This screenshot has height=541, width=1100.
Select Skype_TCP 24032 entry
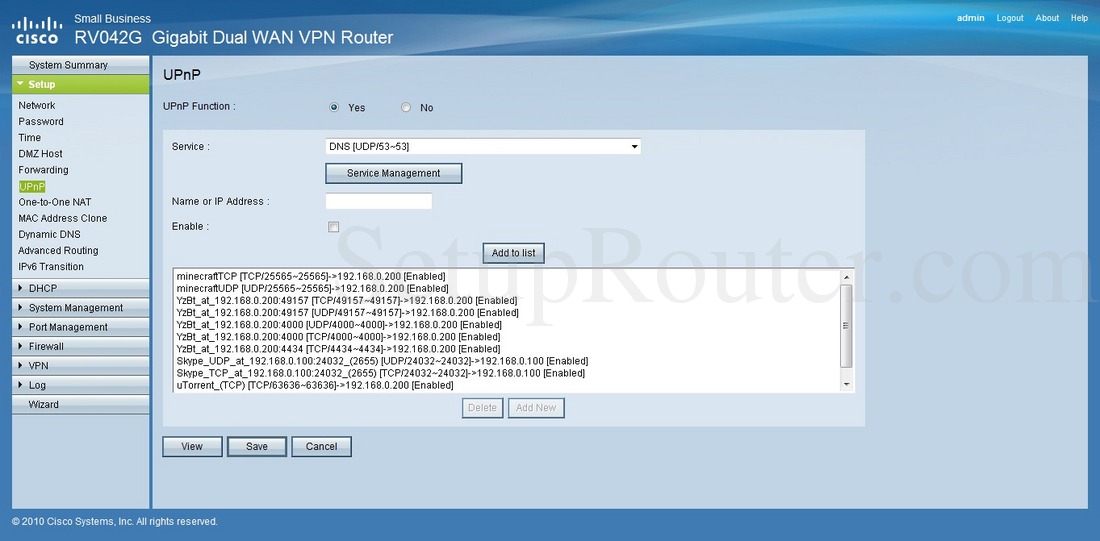click(x=381, y=373)
